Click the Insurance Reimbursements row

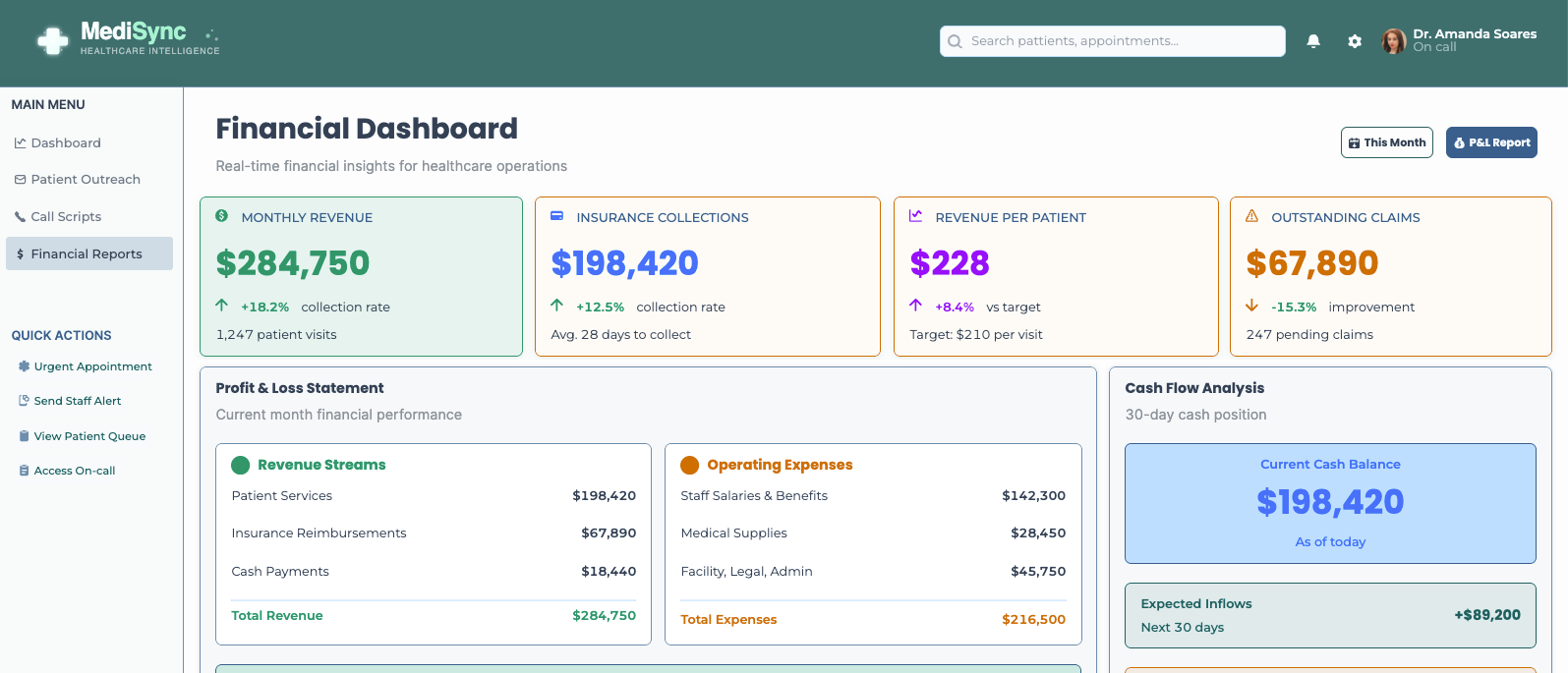coord(434,533)
